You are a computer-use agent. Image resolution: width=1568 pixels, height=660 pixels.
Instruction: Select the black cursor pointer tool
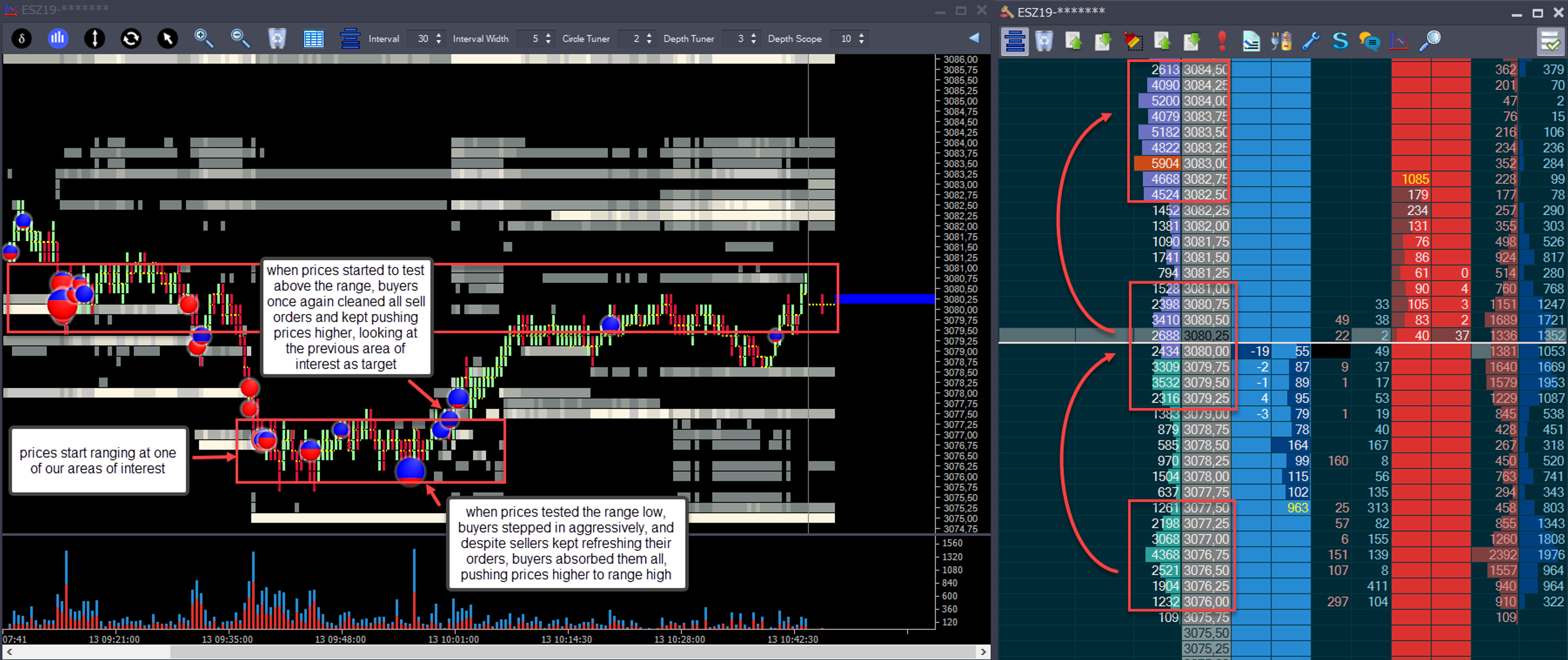167,39
